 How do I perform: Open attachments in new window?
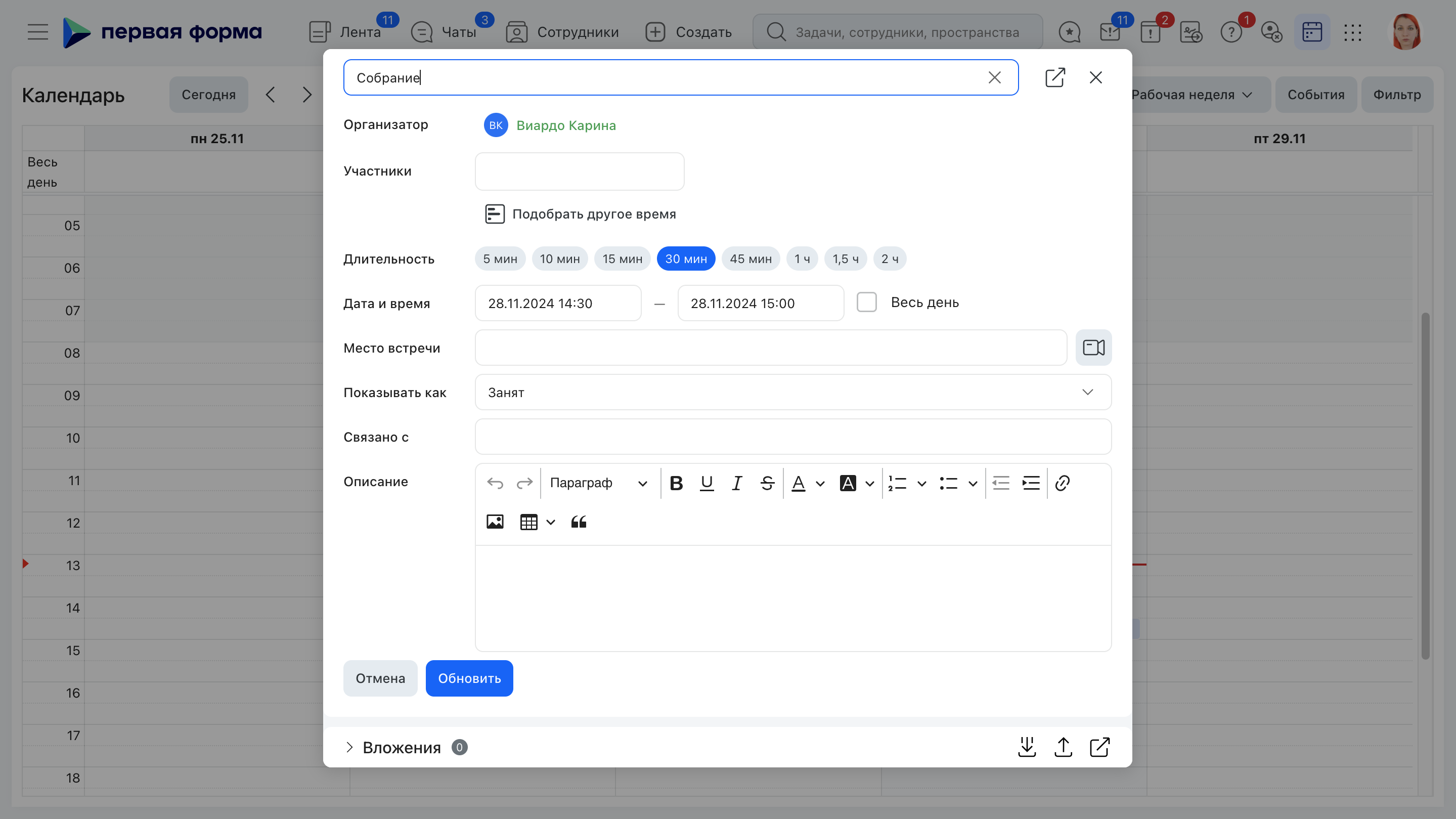click(x=1099, y=747)
